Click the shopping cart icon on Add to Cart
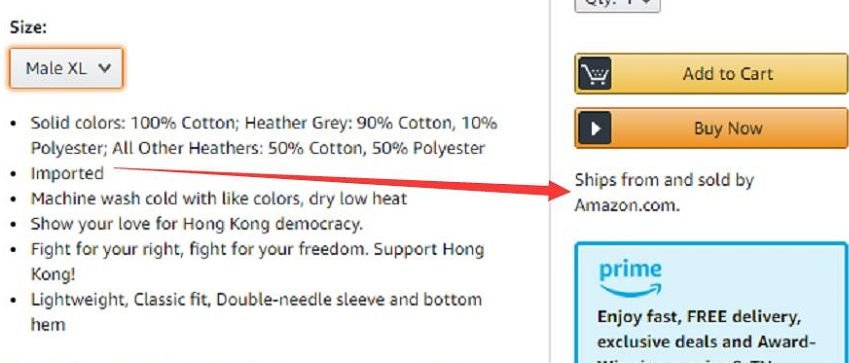Image resolution: width=849 pixels, height=363 pixels. pos(595,73)
